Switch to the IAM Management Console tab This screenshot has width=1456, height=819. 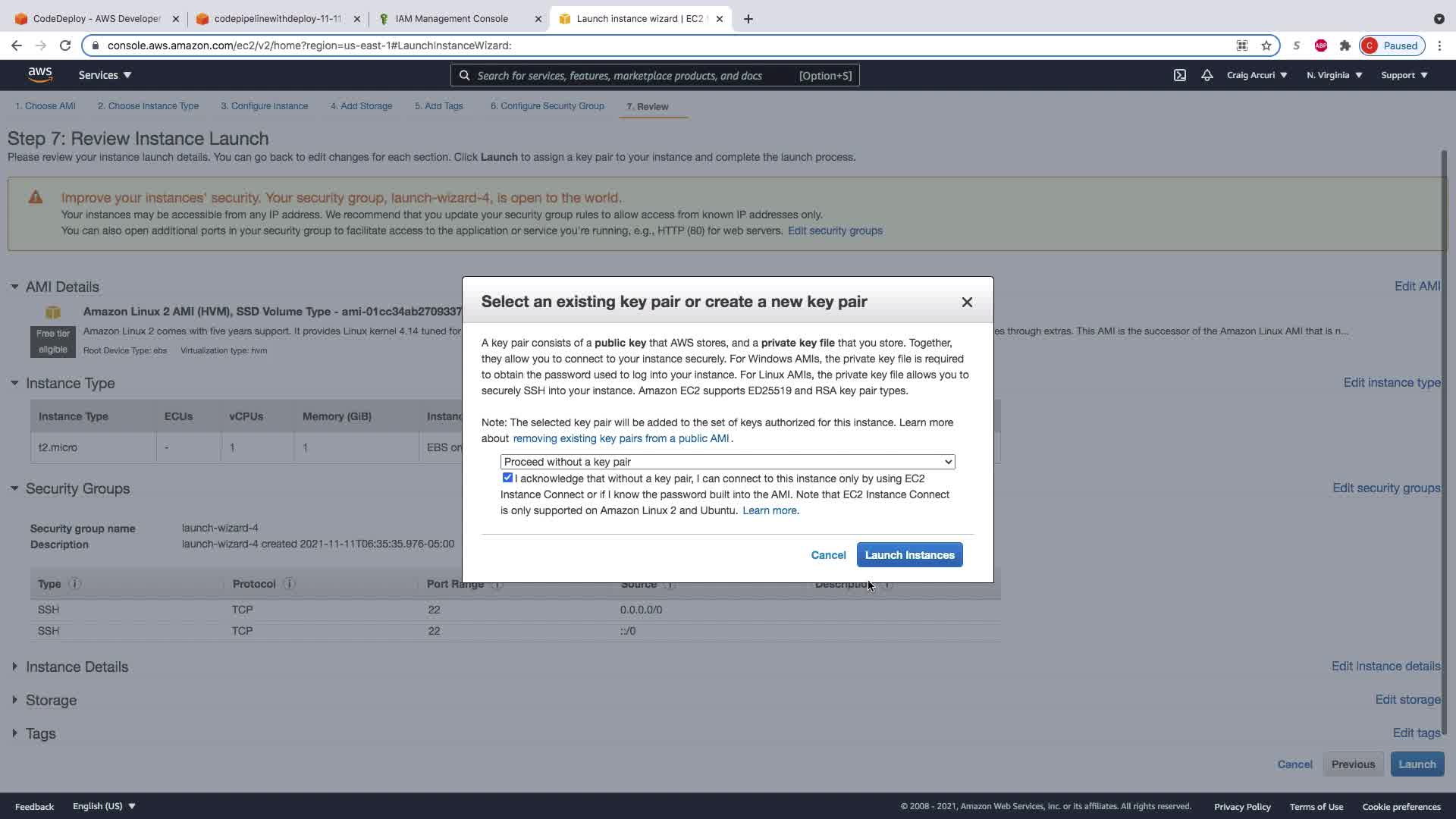click(452, 19)
